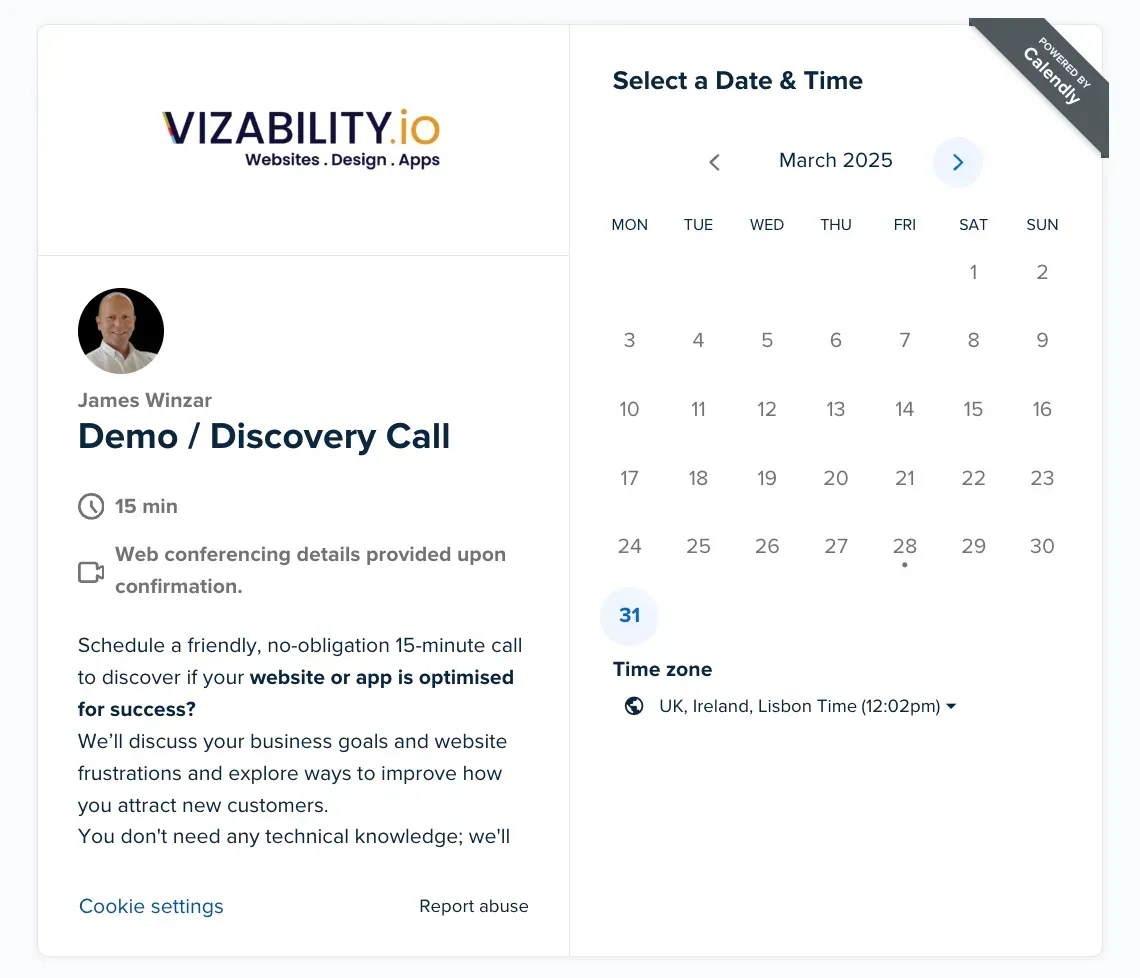Click date 26 in the calendar
The image size is (1140, 978).
[x=767, y=546]
